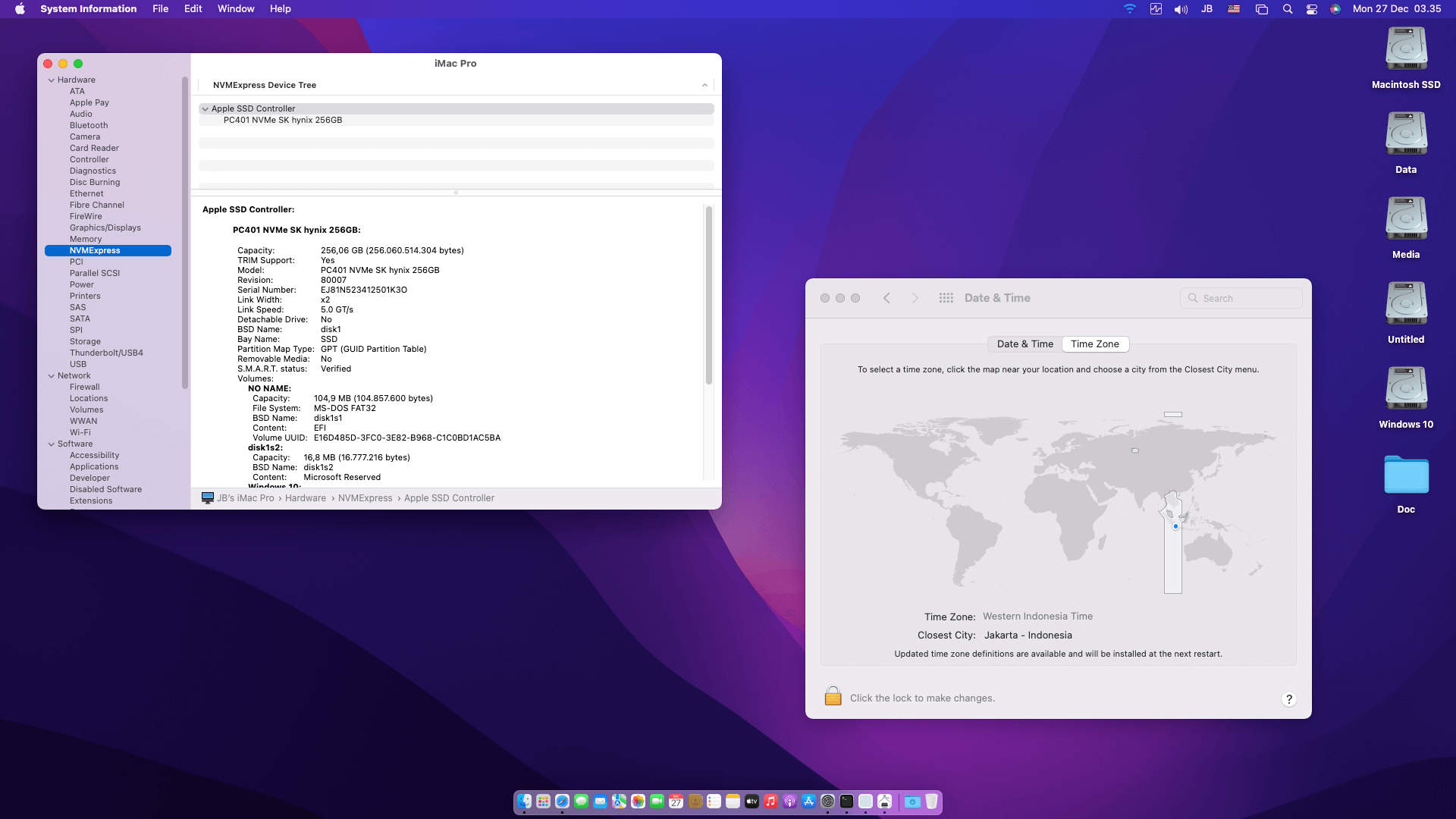1456x819 pixels.
Task: Open Notes app in the Dock
Action: coord(733,802)
